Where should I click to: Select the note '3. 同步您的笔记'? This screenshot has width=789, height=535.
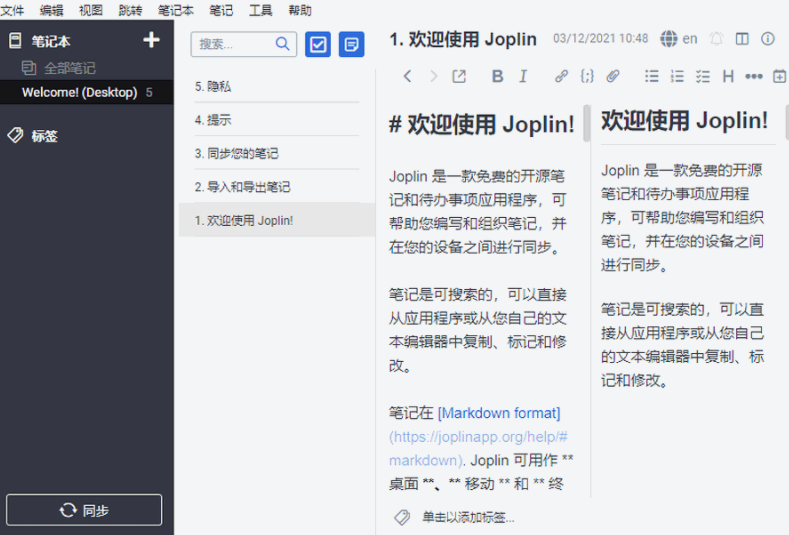pos(236,153)
